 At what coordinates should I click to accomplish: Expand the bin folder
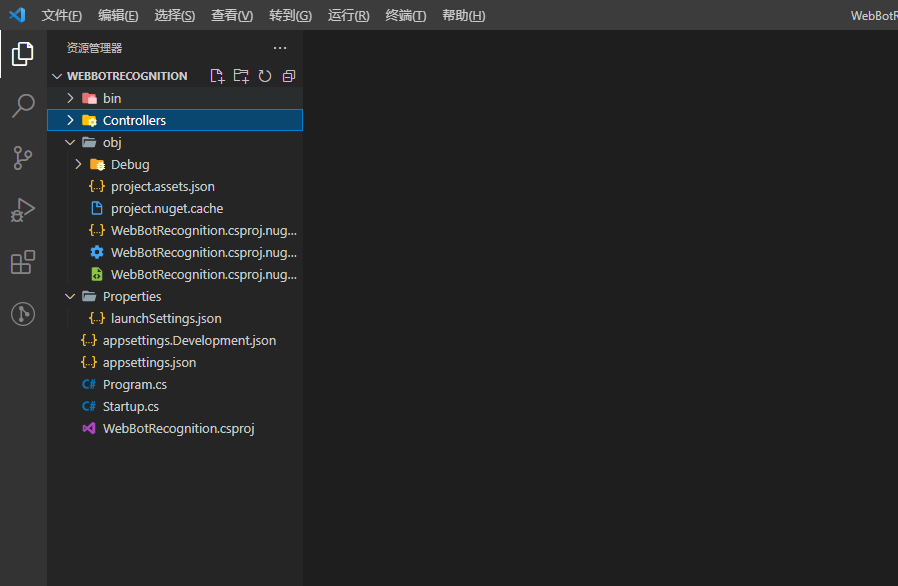point(111,98)
